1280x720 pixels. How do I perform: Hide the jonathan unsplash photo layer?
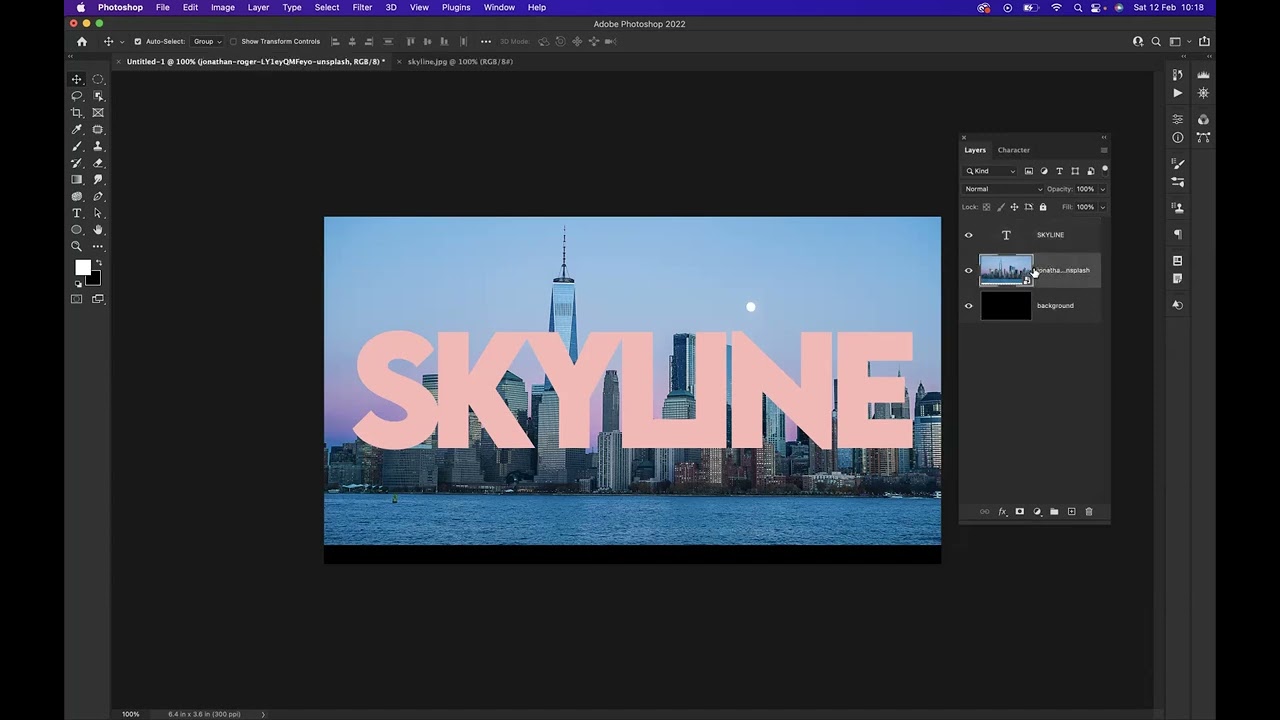(968, 270)
